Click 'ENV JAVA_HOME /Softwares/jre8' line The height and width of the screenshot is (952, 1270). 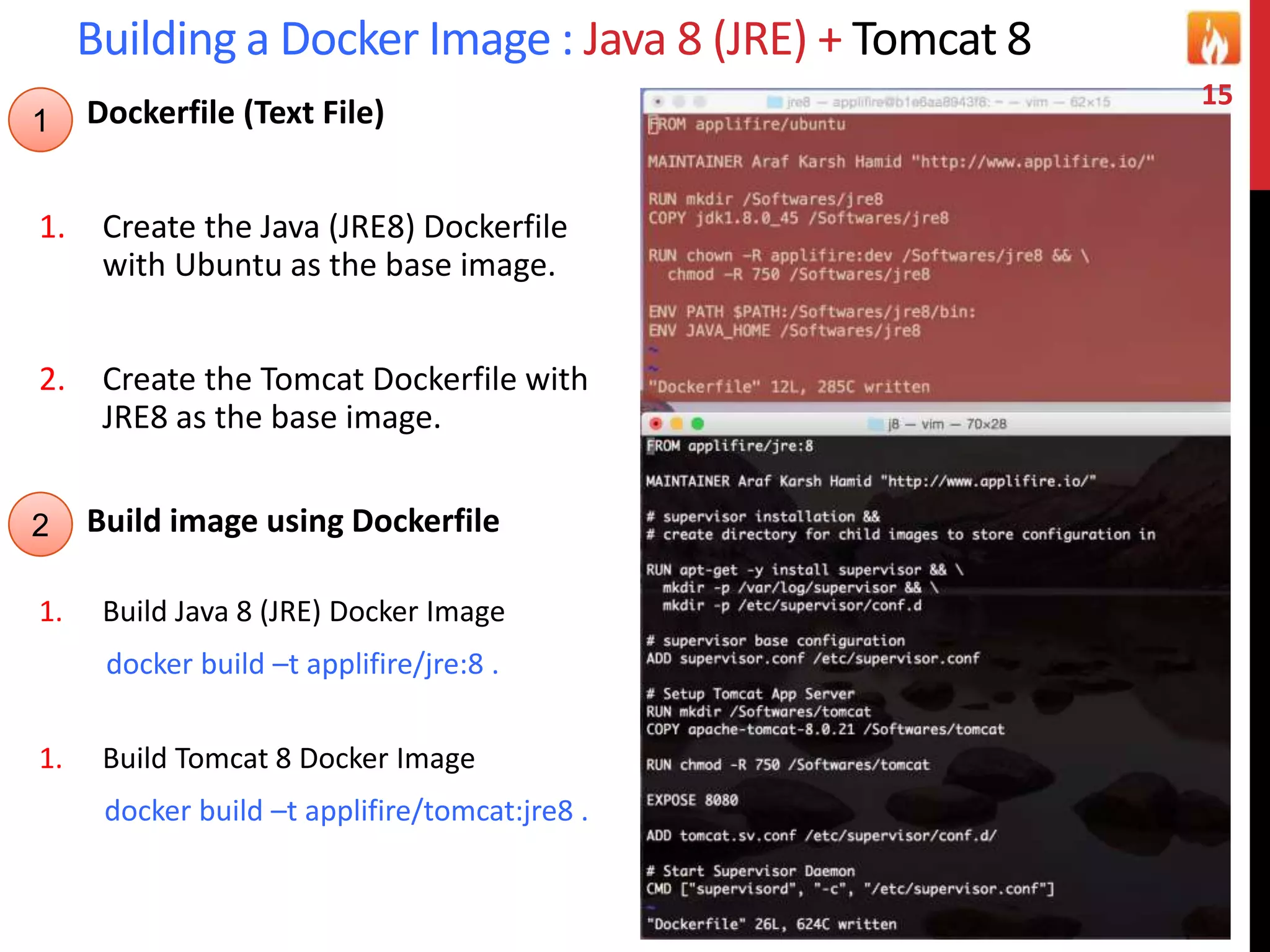coord(784,331)
